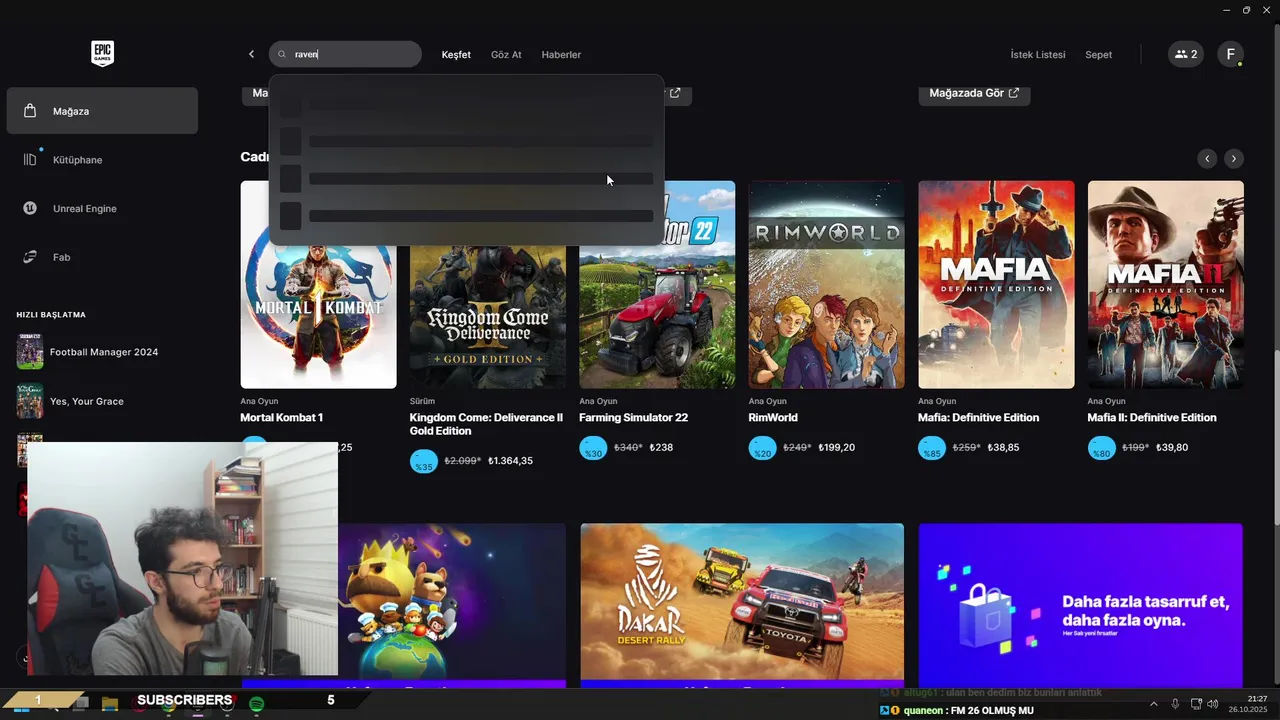Click the Farming Simulator 22 title
This screenshot has width=1280, height=720.
(x=633, y=418)
